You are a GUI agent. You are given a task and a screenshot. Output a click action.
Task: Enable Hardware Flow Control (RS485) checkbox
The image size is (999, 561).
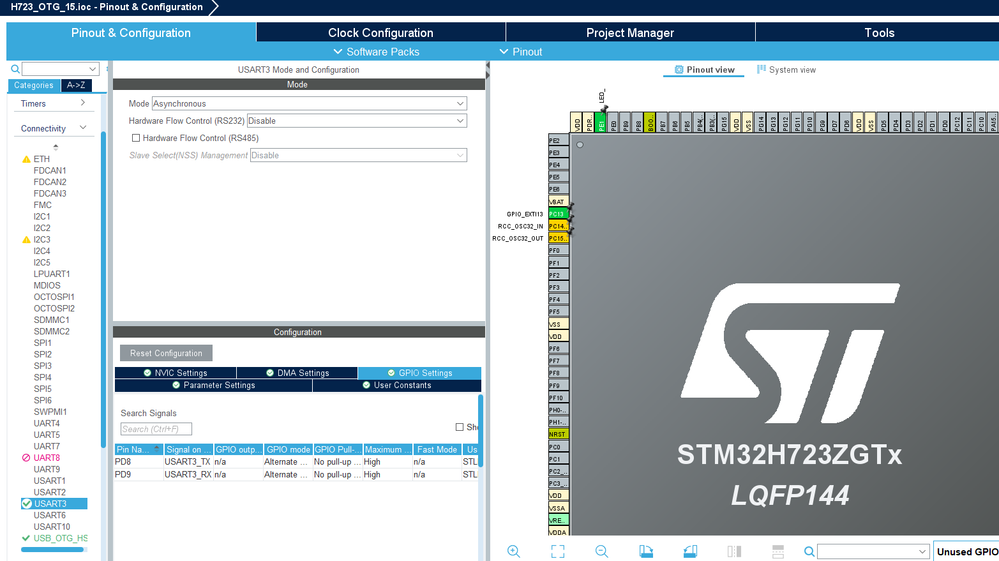pyautogui.click(x=136, y=138)
